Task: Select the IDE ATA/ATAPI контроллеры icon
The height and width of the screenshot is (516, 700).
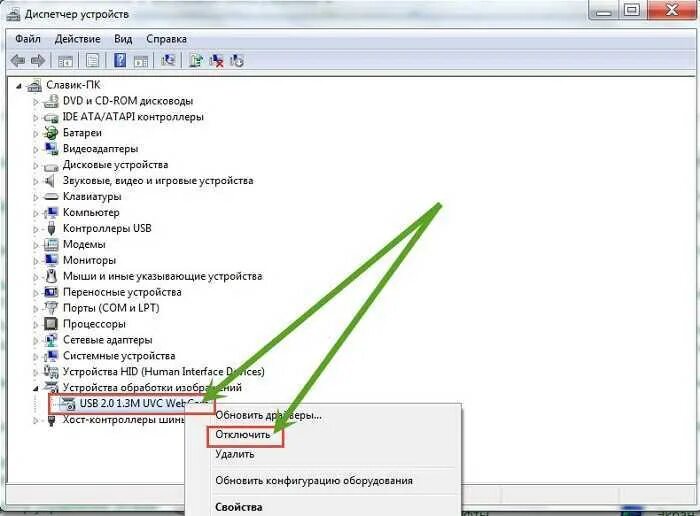Action: click(x=51, y=117)
